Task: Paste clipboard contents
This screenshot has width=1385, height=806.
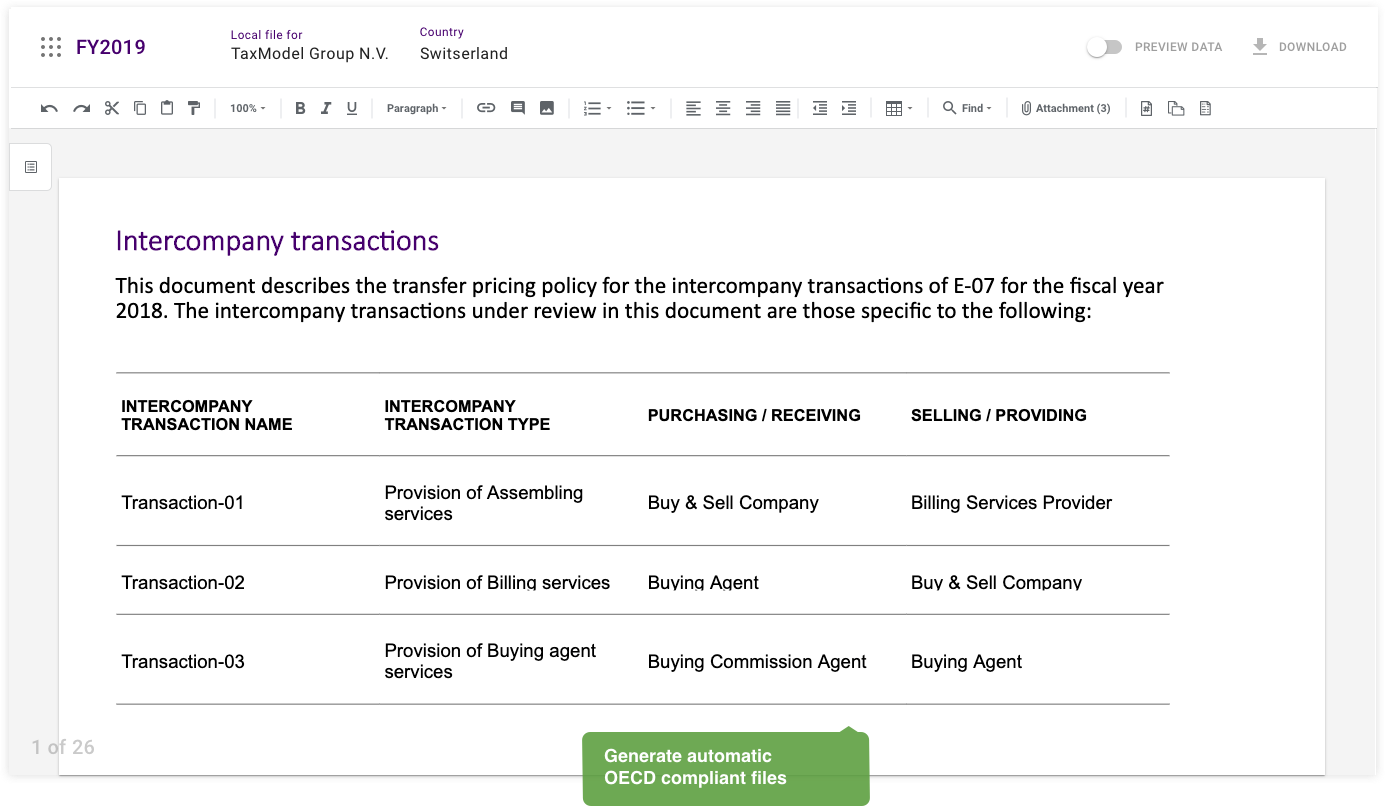Action: [167, 108]
